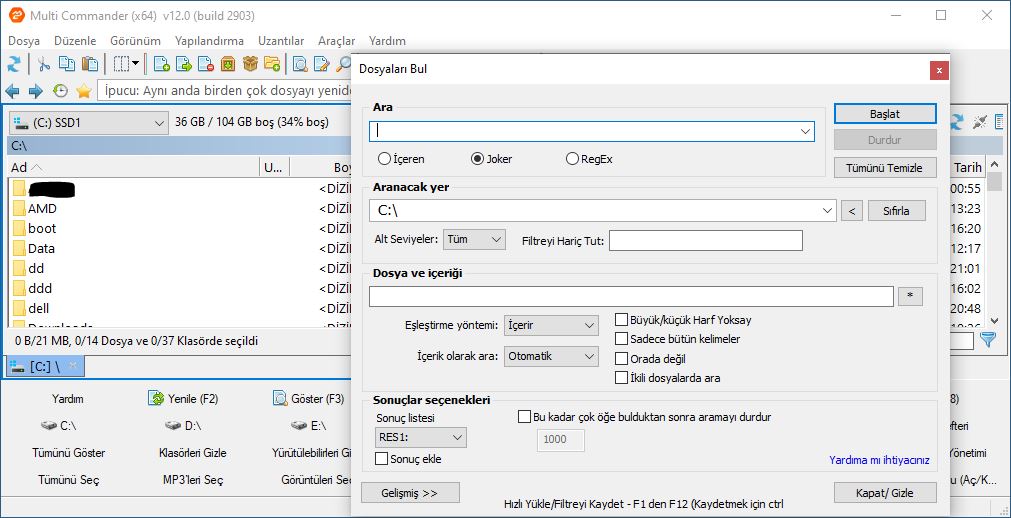Click the Dosya ve içeriği text field
This screenshot has height=518, width=1011.
[x=631, y=296]
